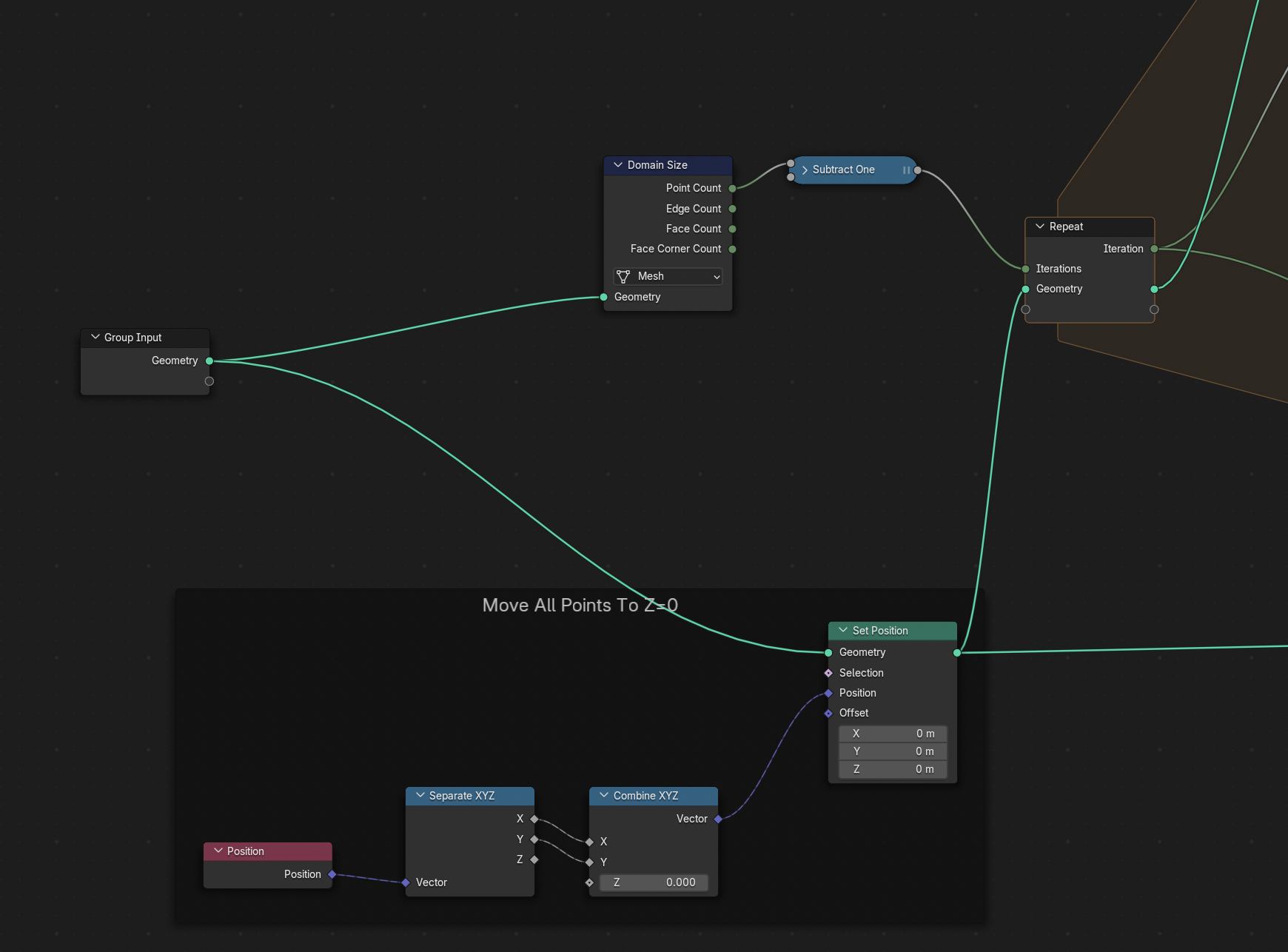Viewport: 1288px width, 952px height.
Task: Click the Set Position Selection input socket
Action: tap(828, 673)
